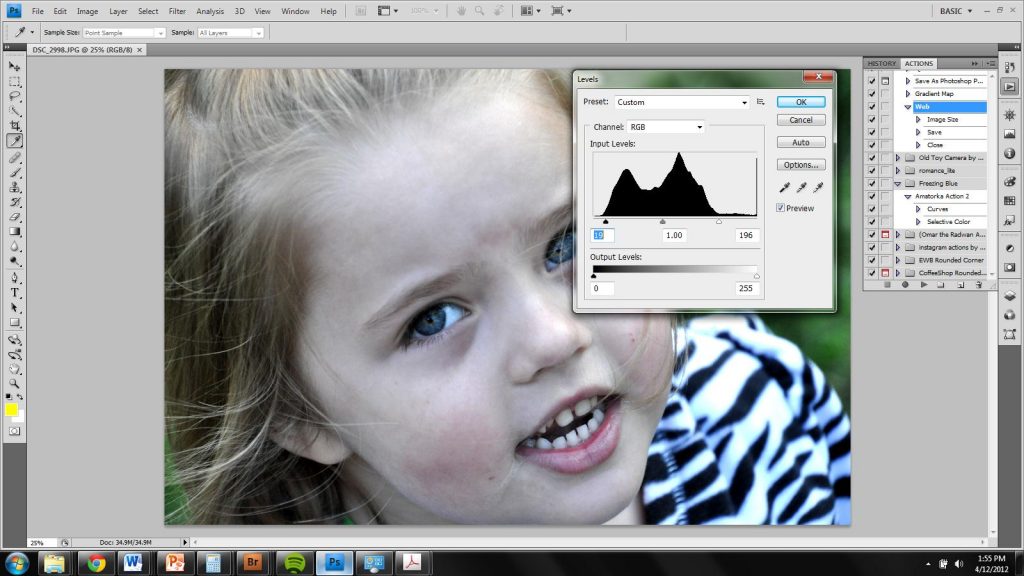Pick the black point eyedropper in Levels

click(785, 187)
